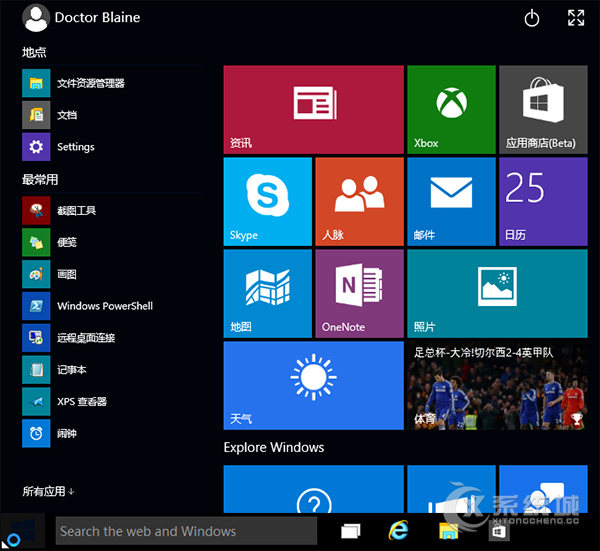Open the Doctor Blaine user account menu
This screenshot has width=600, height=551.
pos(81,18)
